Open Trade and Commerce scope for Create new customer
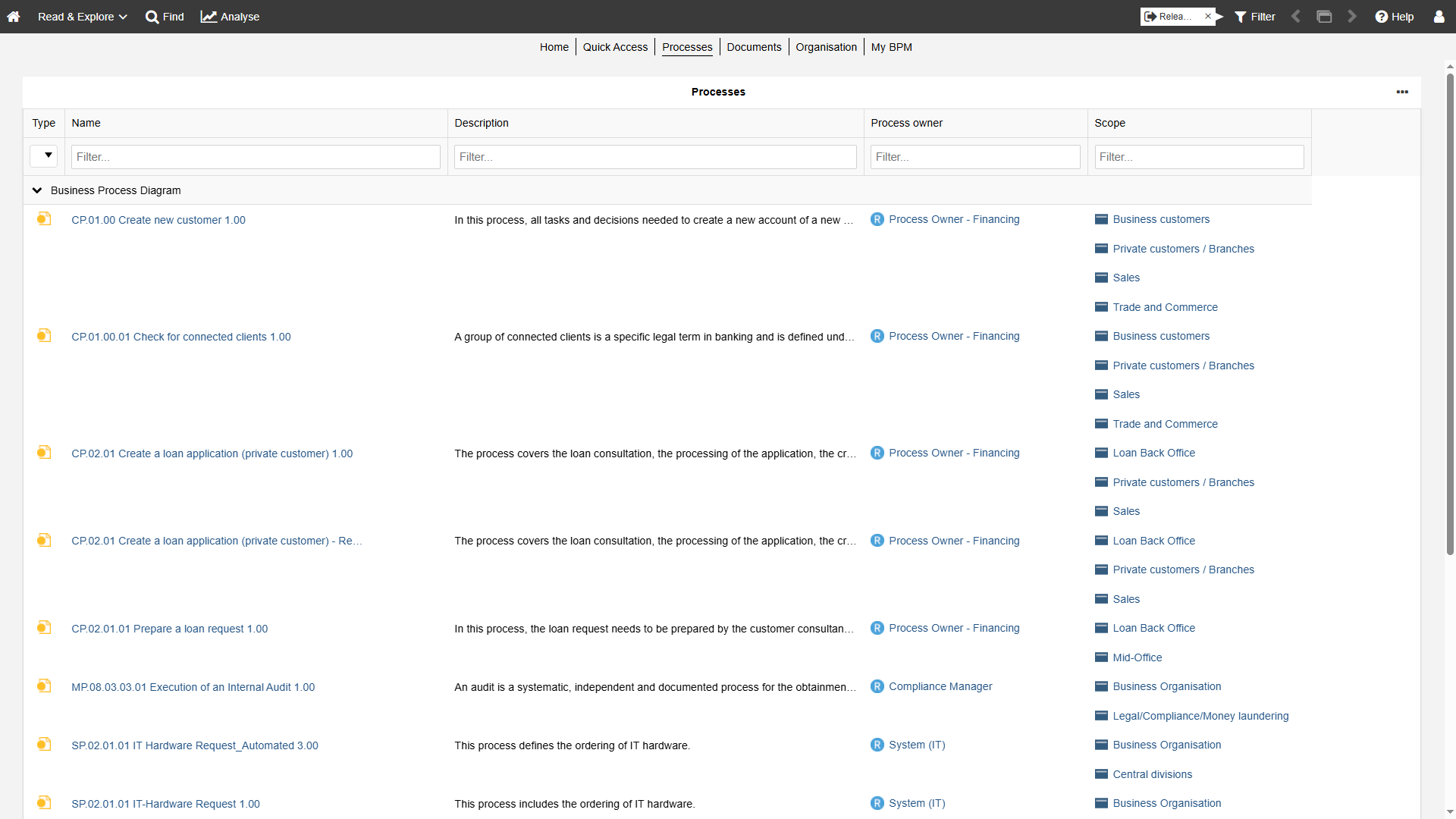This screenshot has width=1456, height=819. [1165, 307]
